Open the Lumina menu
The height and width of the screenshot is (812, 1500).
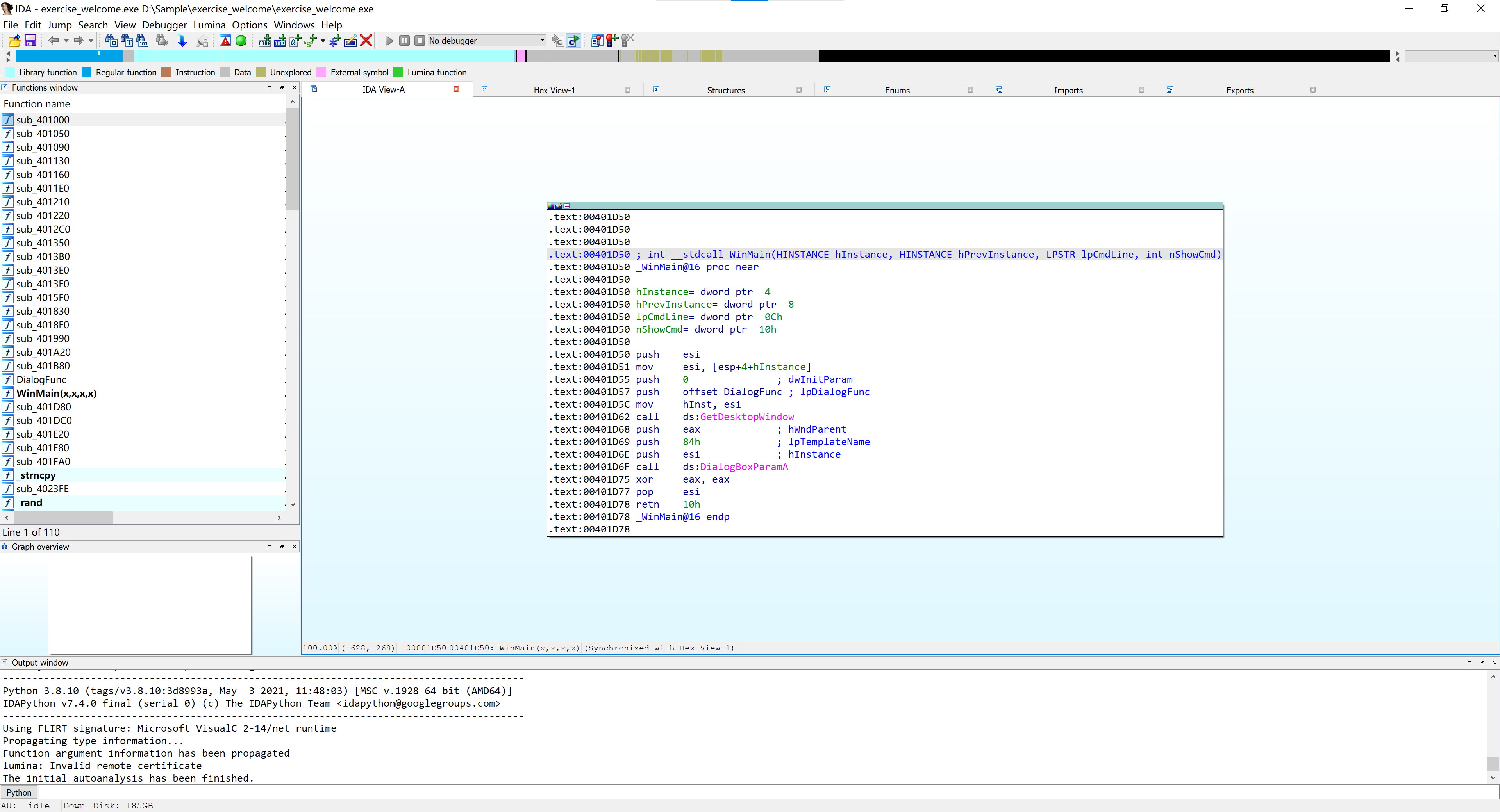[x=209, y=25]
